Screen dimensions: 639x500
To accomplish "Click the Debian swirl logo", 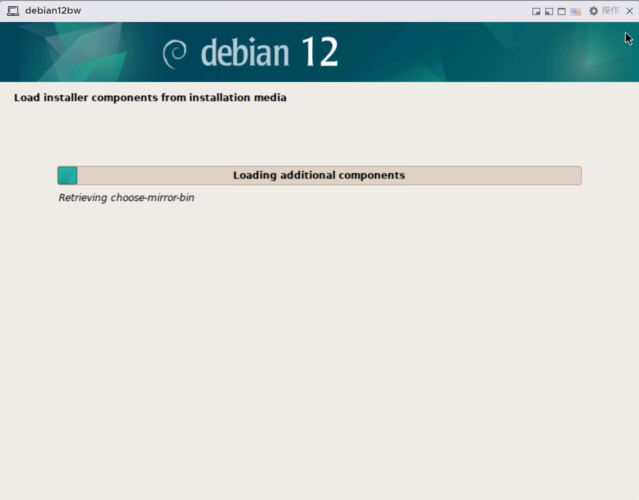I will tap(177, 53).
